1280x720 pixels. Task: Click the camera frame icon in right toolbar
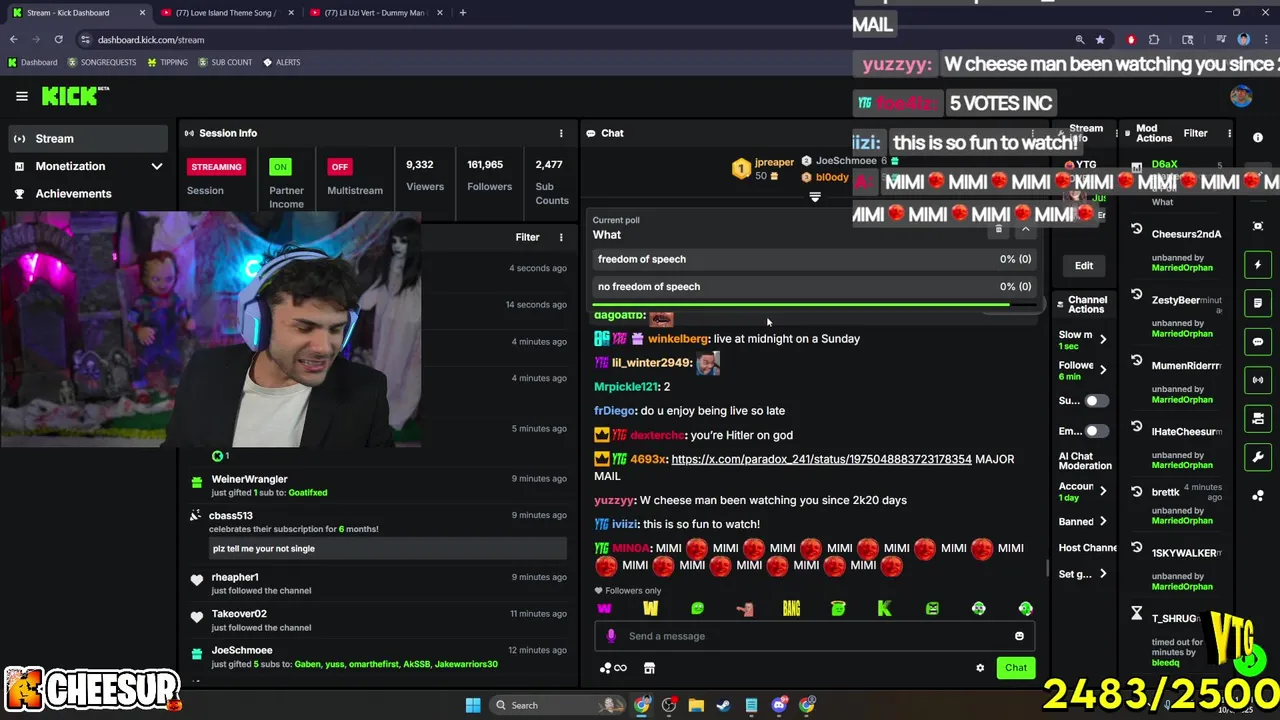(1258, 226)
